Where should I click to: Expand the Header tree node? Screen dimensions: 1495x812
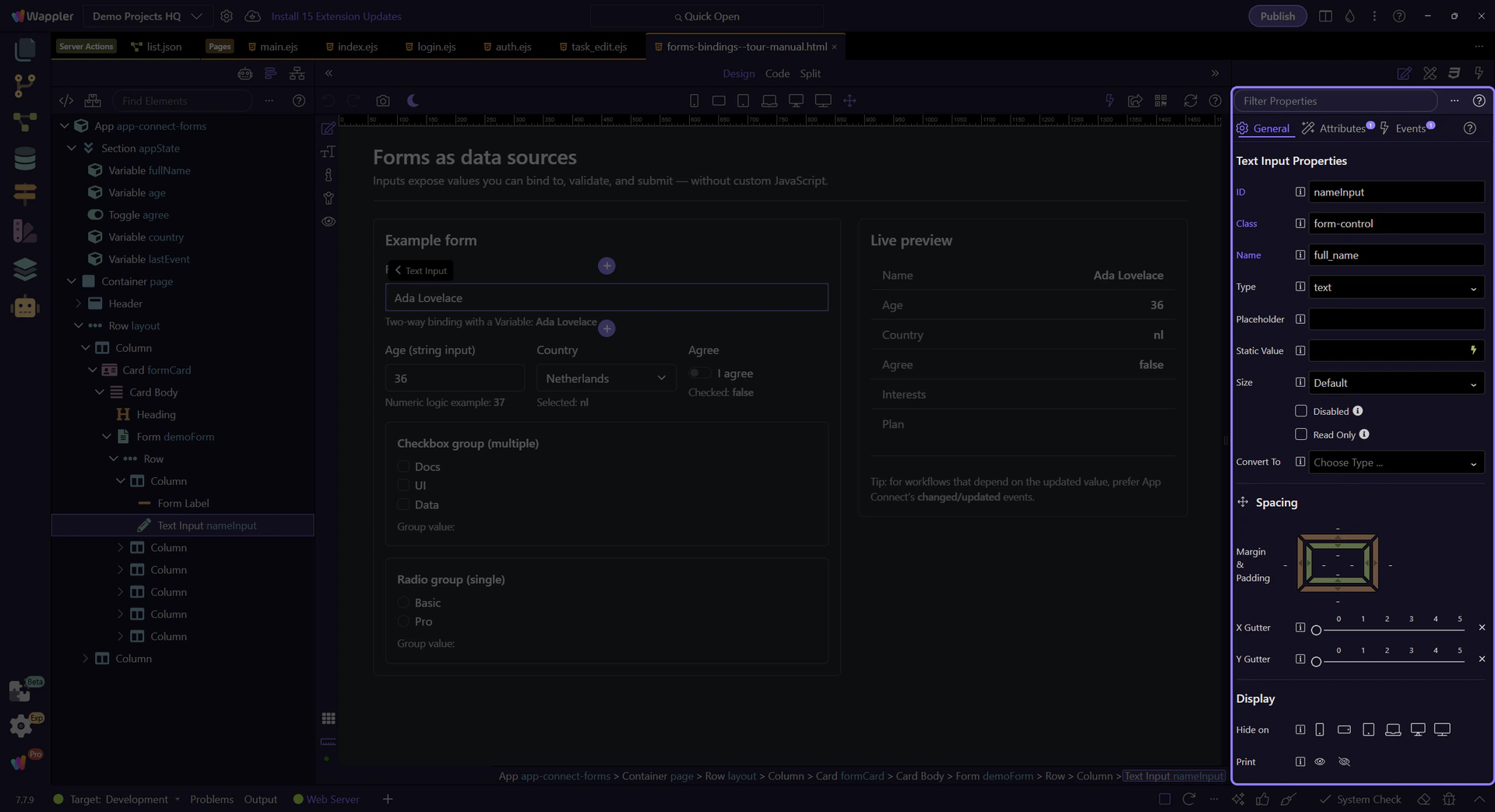[x=78, y=304]
